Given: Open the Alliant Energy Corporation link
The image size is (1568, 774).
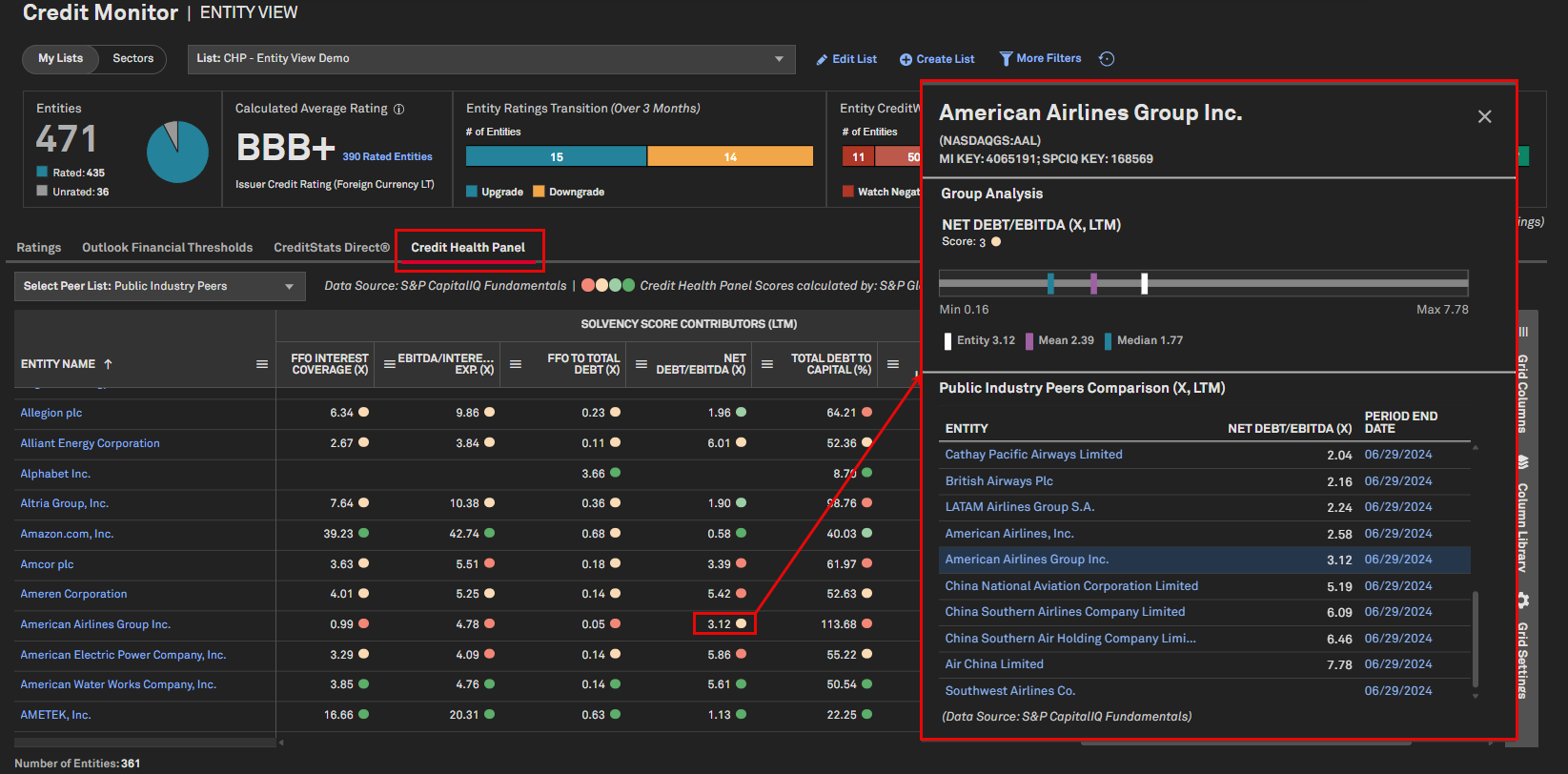Looking at the screenshot, I should pyautogui.click(x=91, y=443).
